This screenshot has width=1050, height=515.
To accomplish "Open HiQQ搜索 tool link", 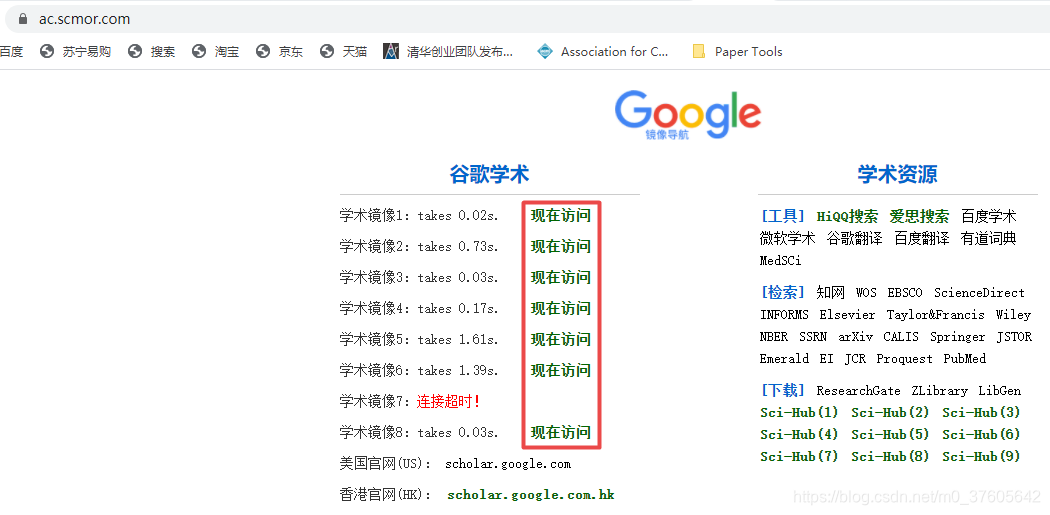I will point(847,216).
